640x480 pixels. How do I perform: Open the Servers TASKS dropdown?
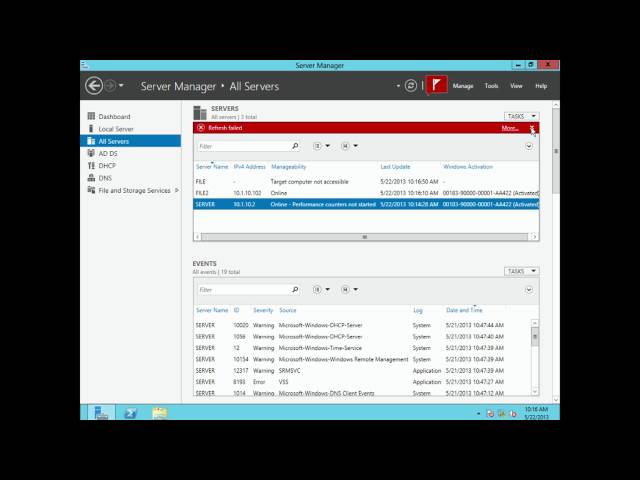point(522,116)
